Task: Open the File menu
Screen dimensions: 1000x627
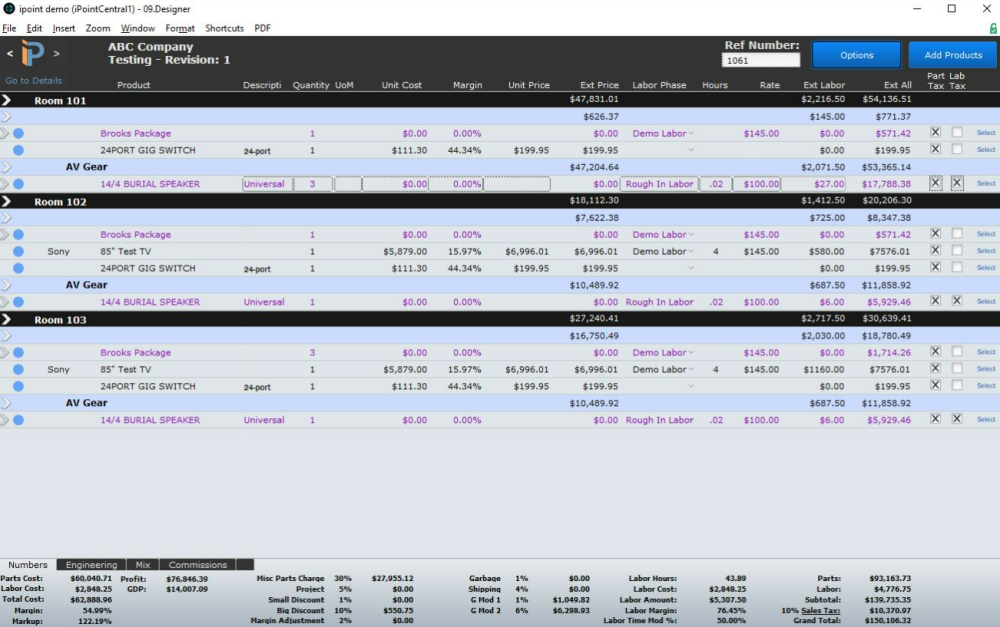Action: 9,28
